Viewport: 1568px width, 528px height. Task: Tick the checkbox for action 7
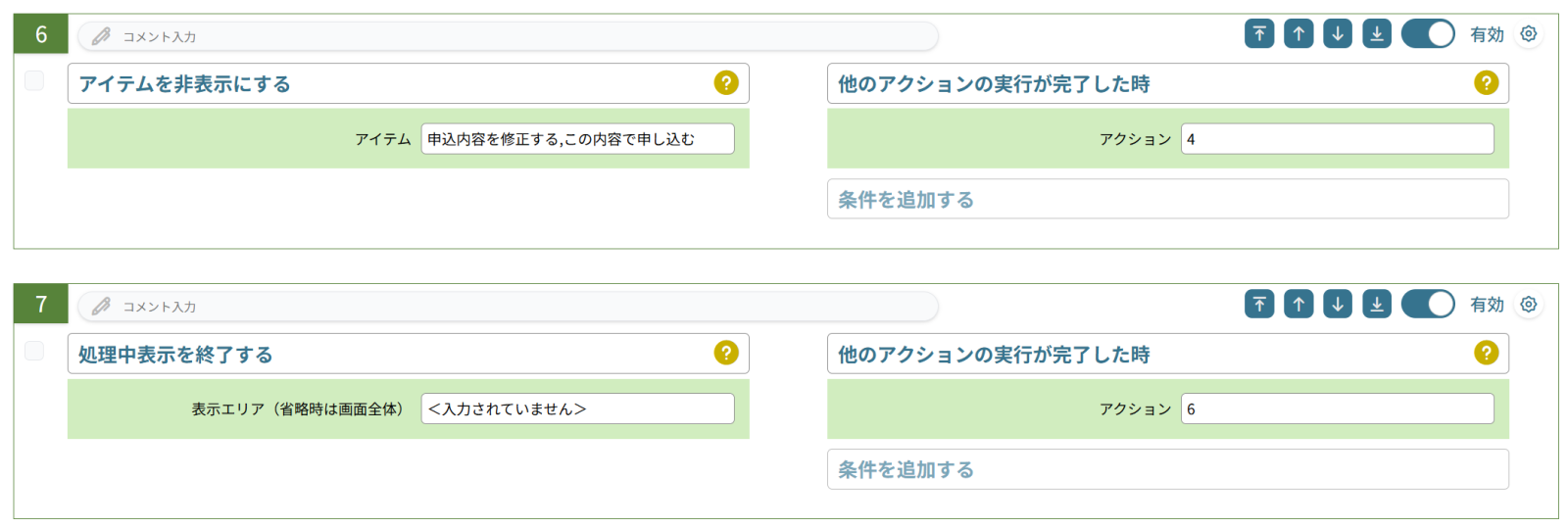34,351
